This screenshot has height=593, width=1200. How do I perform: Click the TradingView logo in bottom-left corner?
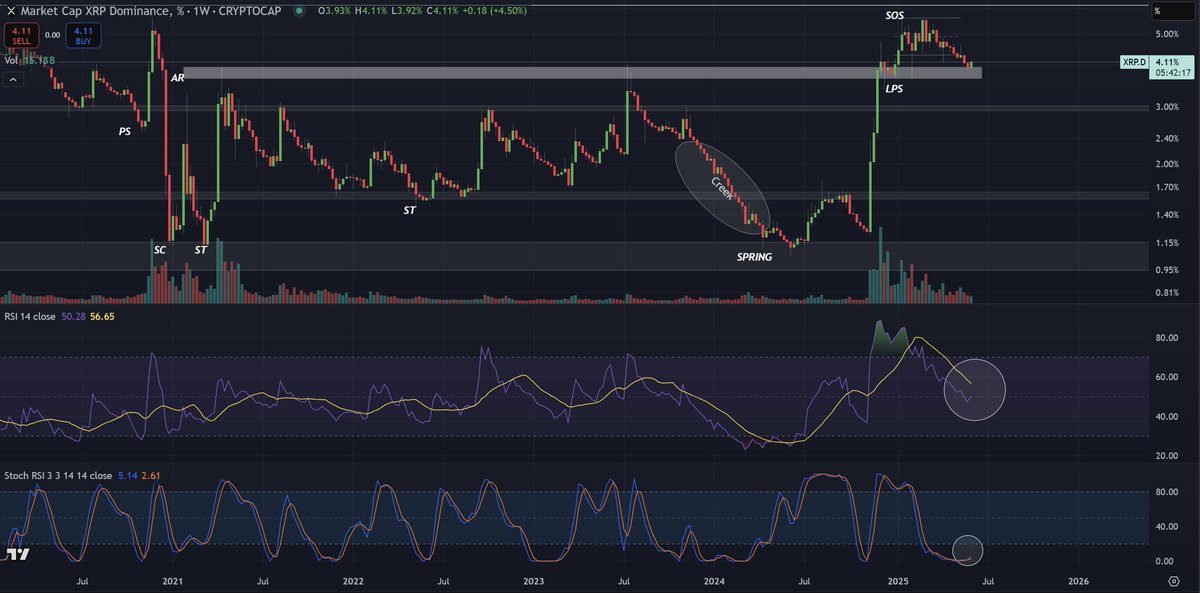pos(18,553)
